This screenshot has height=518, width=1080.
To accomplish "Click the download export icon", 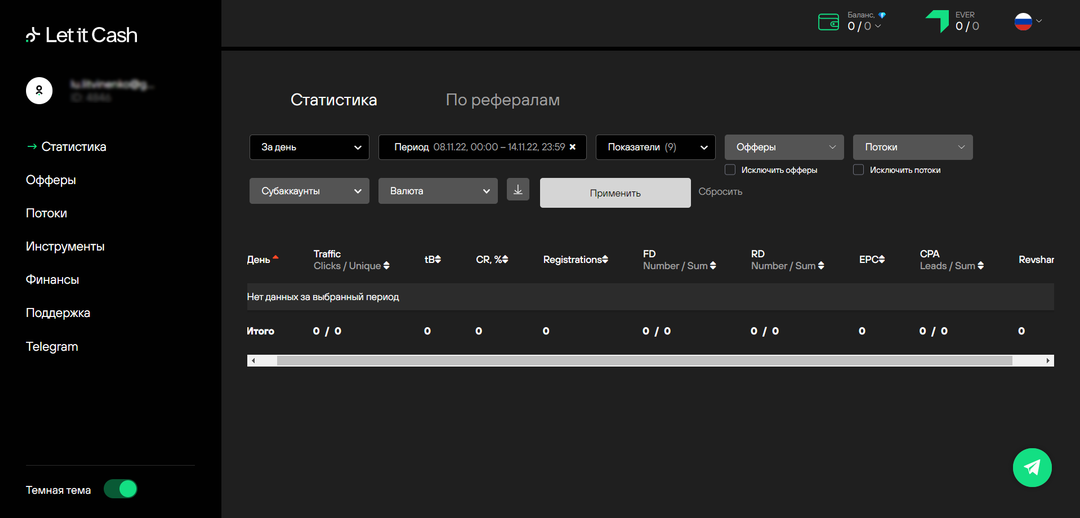I will (518, 189).
